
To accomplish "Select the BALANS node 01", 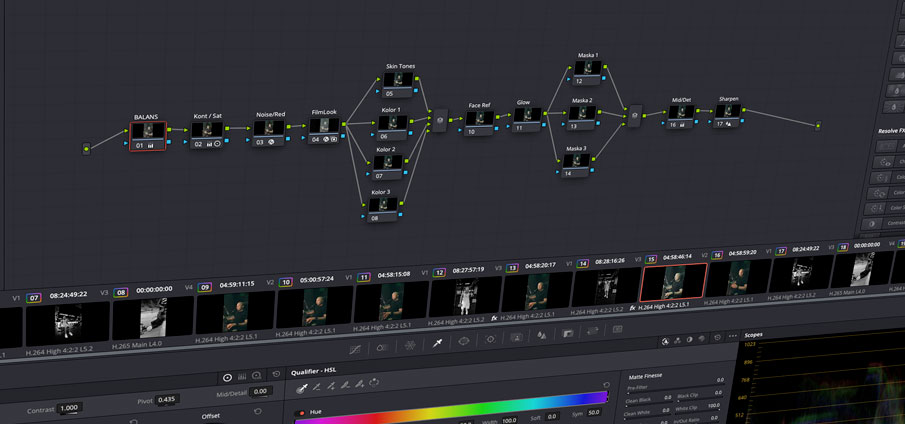I will (x=148, y=131).
